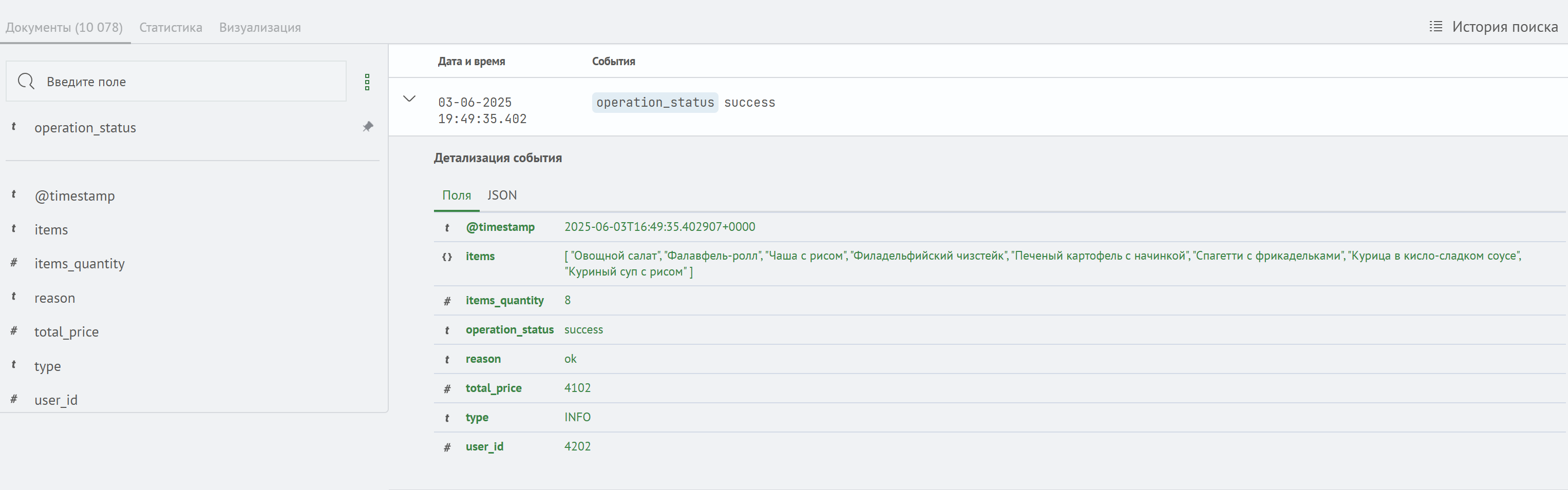Screen dimensions: 1568x490
Task: Switch to the JSON tab
Action: point(502,195)
